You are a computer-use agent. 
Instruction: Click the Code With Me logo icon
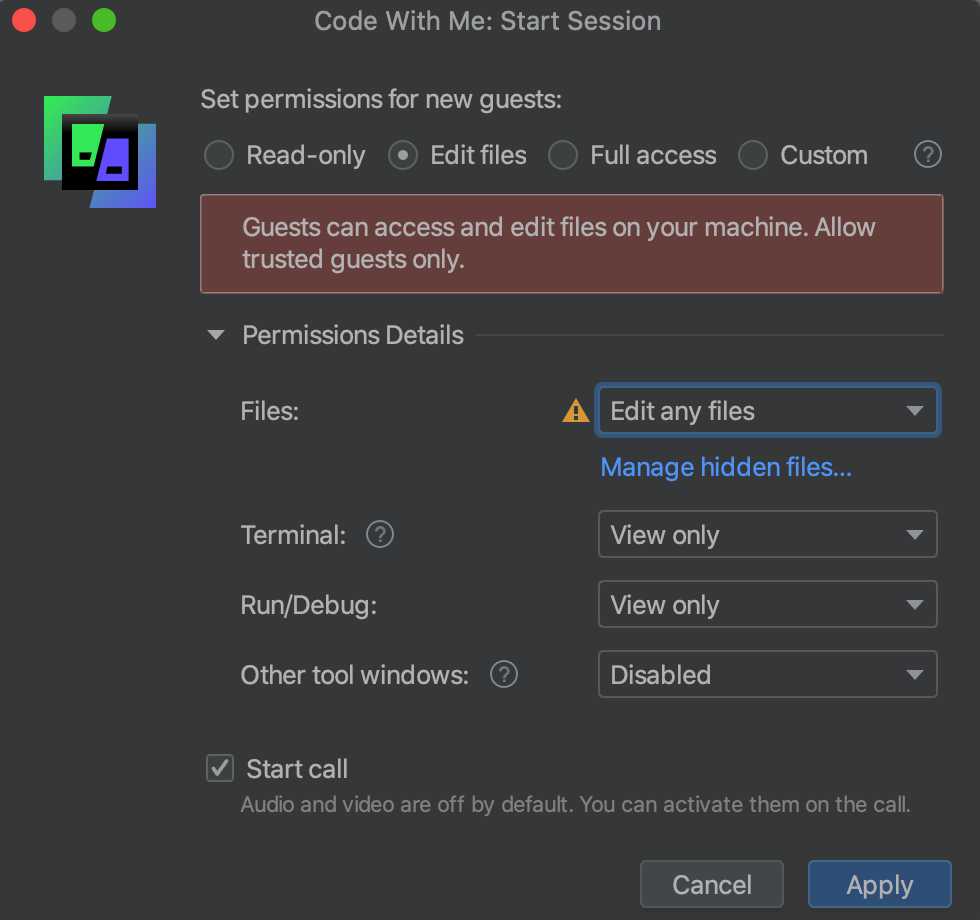coord(100,152)
